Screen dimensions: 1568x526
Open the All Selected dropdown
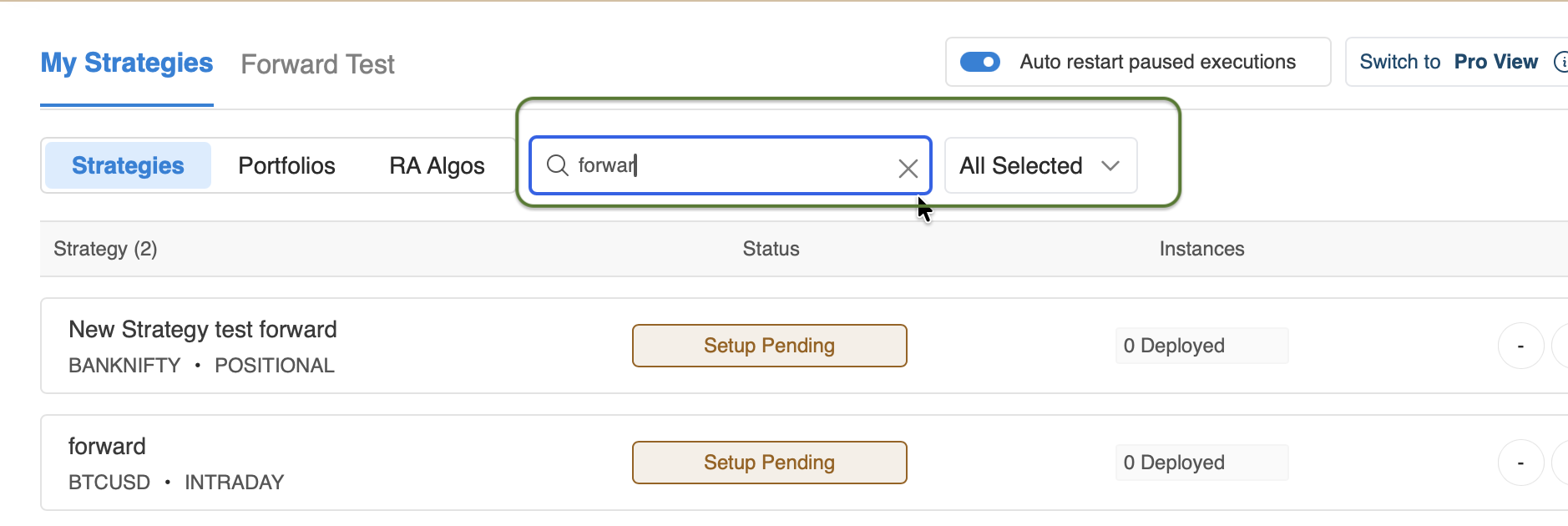(1039, 165)
